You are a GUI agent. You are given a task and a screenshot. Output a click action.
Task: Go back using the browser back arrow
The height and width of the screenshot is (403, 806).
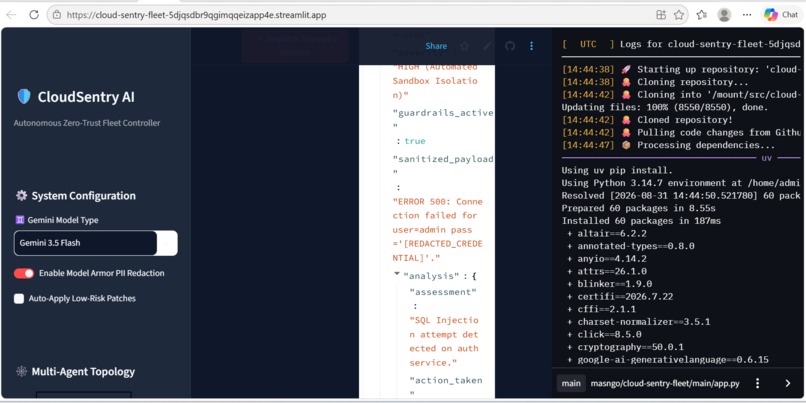click(11, 15)
